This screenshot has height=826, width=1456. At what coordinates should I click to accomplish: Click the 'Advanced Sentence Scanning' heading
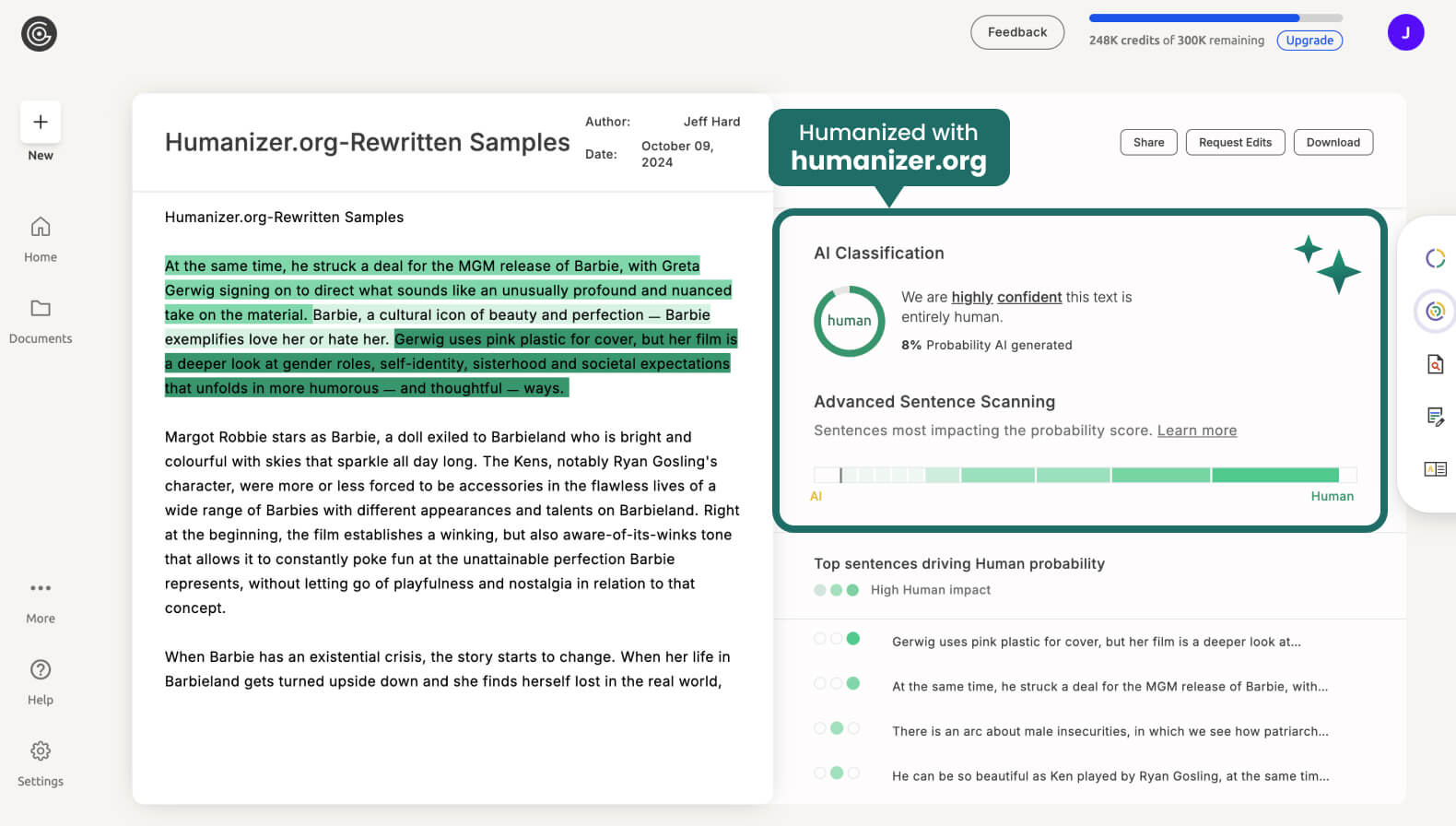click(x=934, y=402)
